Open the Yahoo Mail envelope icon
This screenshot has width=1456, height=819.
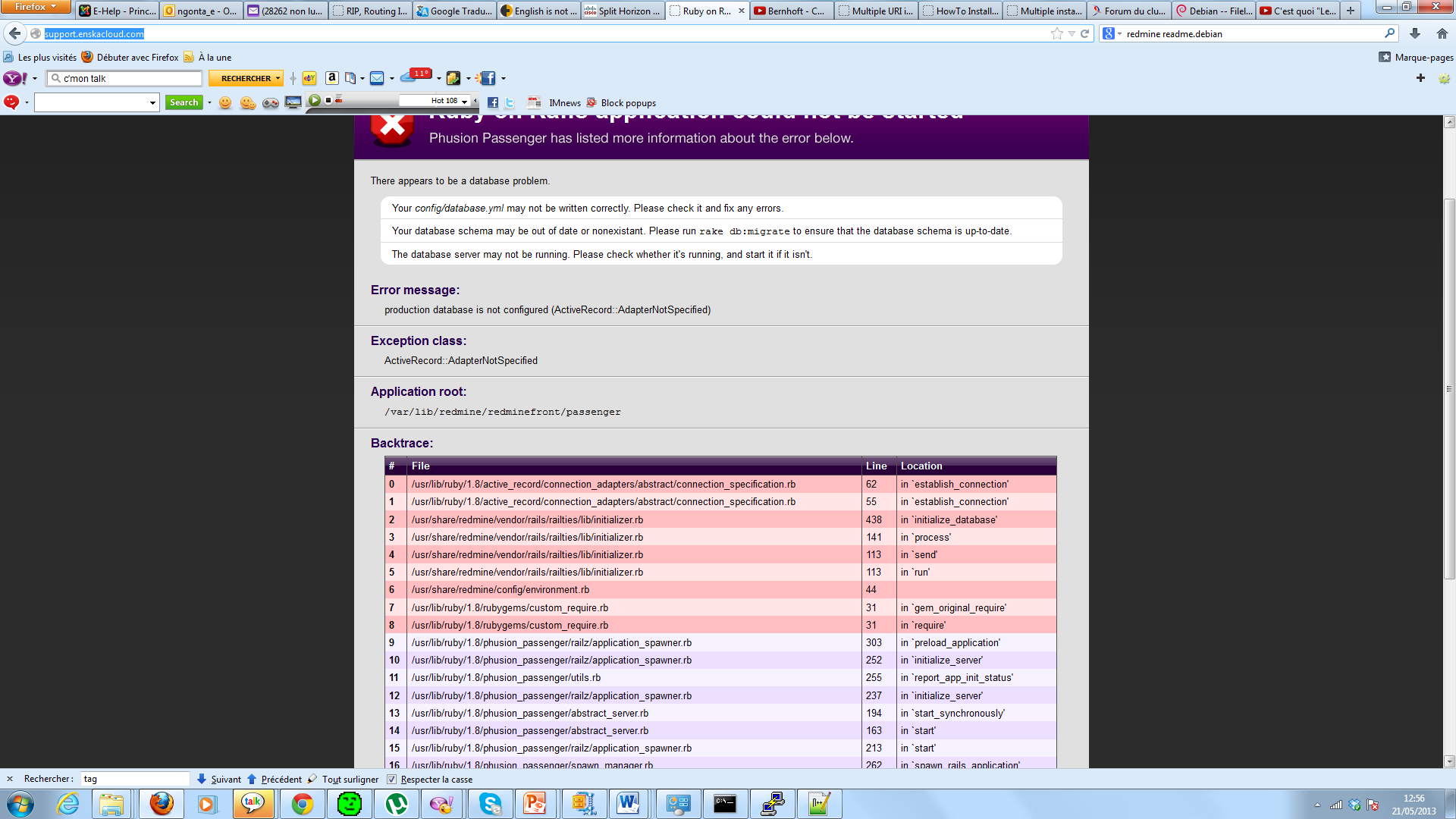pyautogui.click(x=377, y=78)
